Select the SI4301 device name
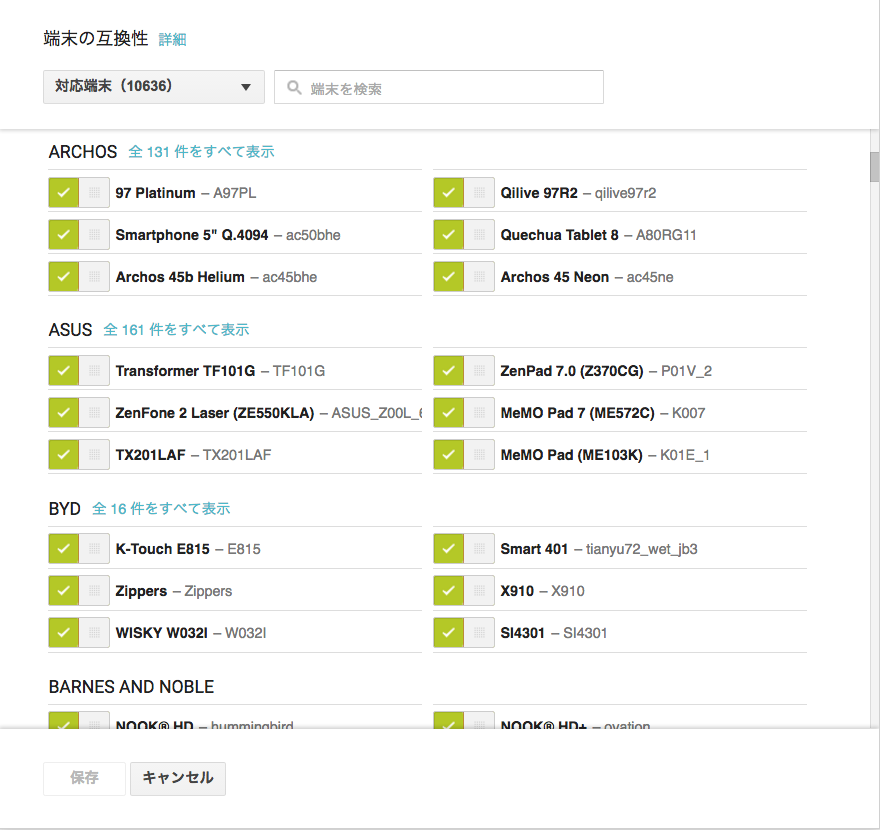 tap(522, 633)
